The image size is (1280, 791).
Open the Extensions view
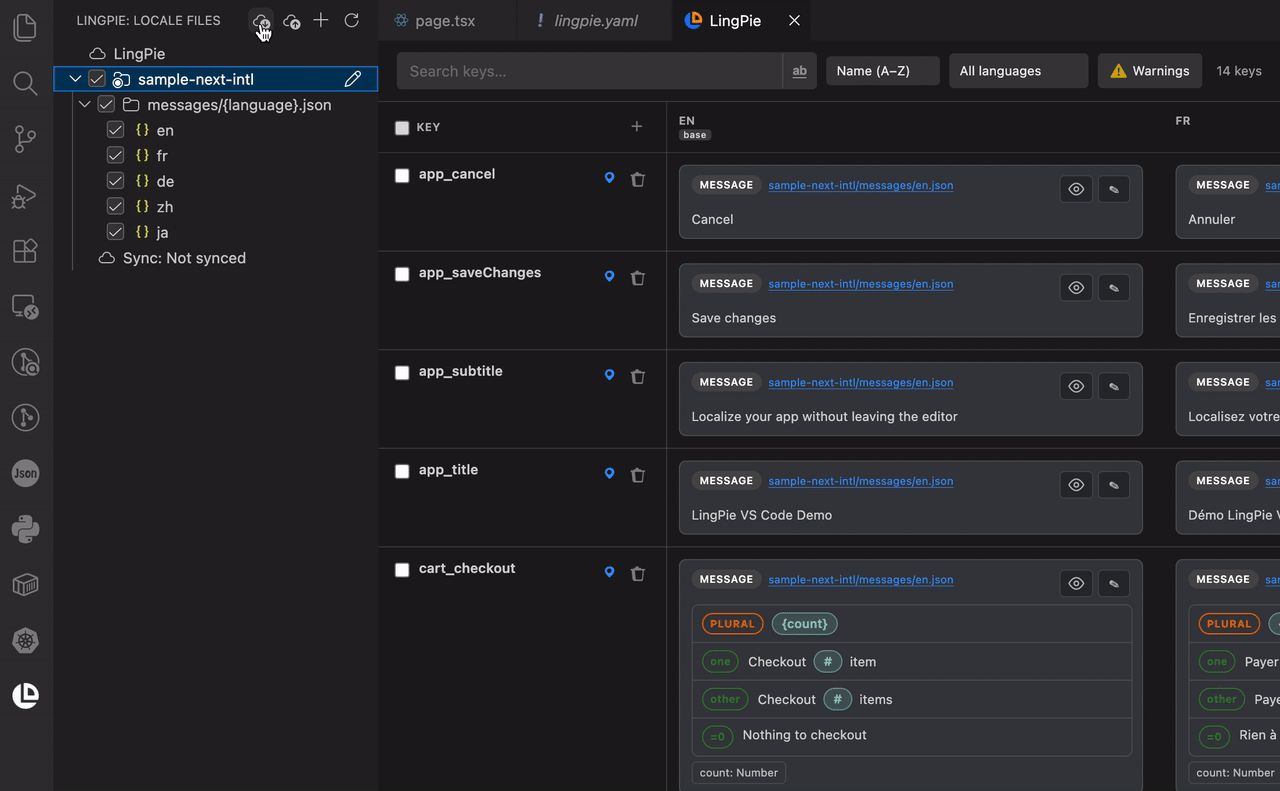coord(25,250)
